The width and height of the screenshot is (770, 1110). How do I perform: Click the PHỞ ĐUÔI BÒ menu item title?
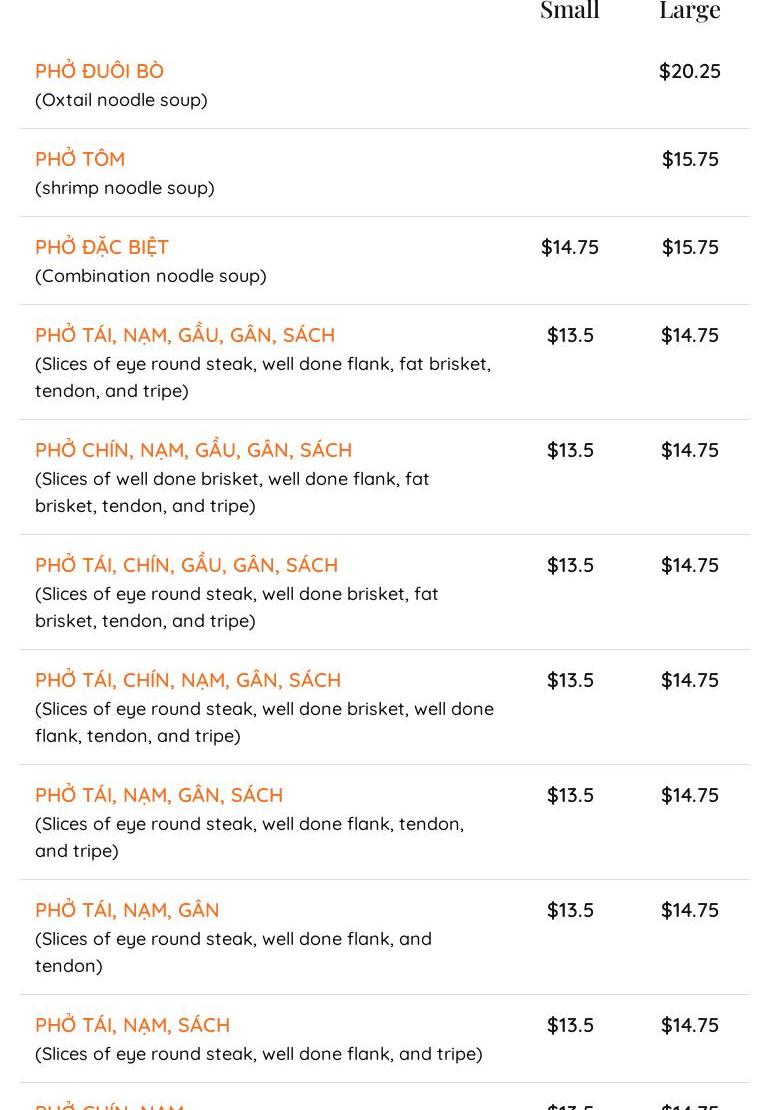pos(99,71)
